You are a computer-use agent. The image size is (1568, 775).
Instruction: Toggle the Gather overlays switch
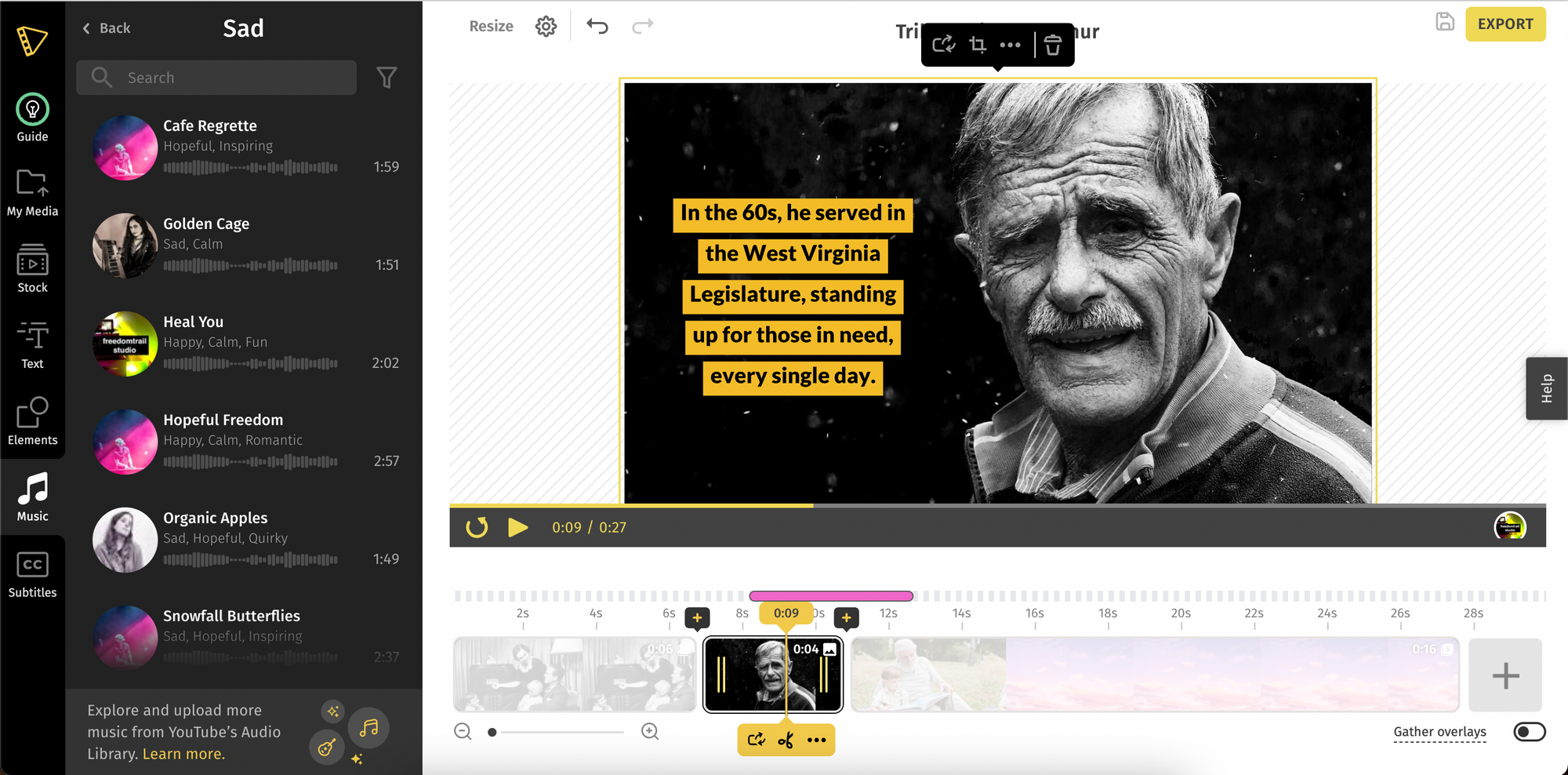click(x=1529, y=732)
